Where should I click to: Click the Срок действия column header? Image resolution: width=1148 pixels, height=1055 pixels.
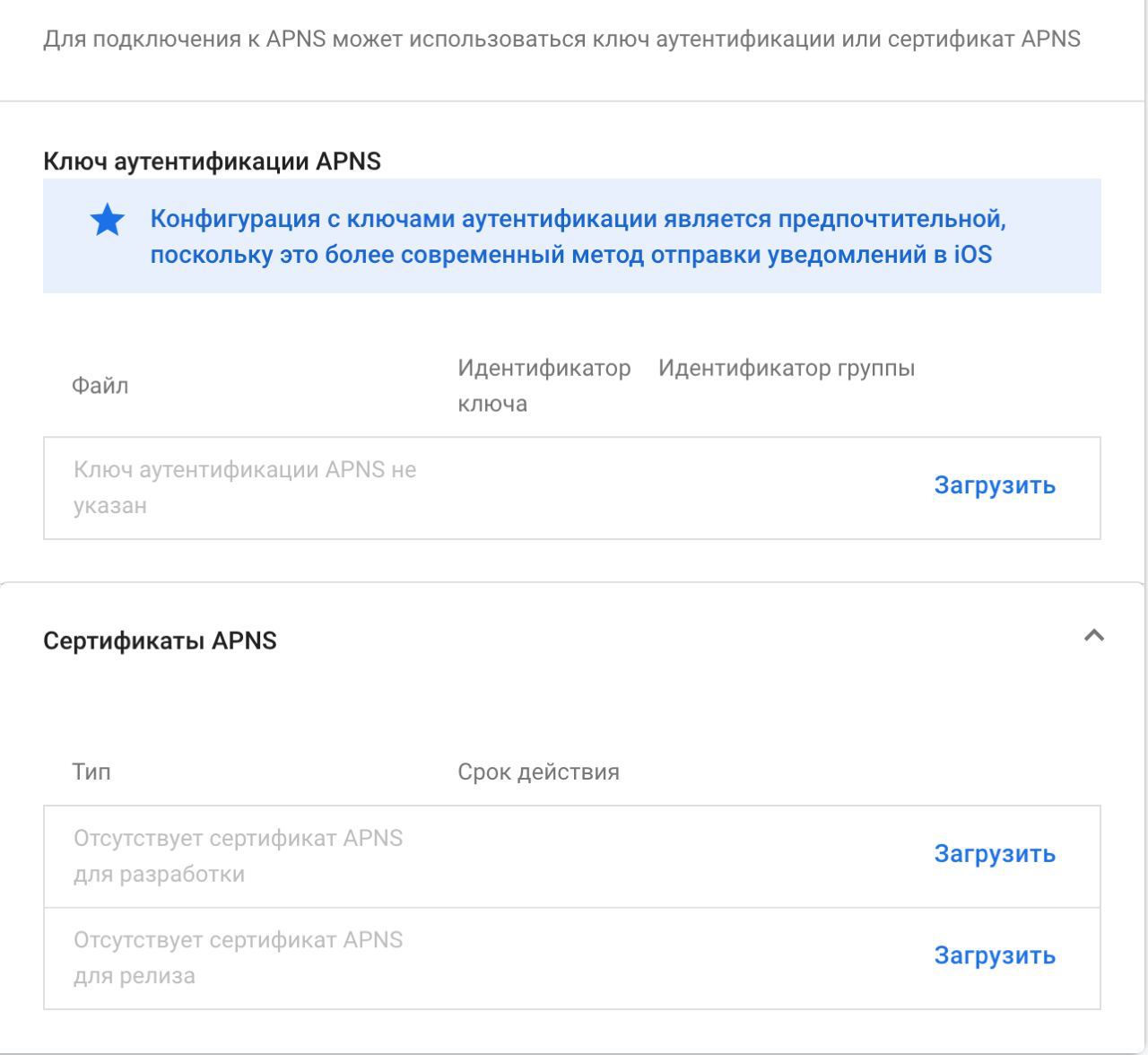pos(538,772)
